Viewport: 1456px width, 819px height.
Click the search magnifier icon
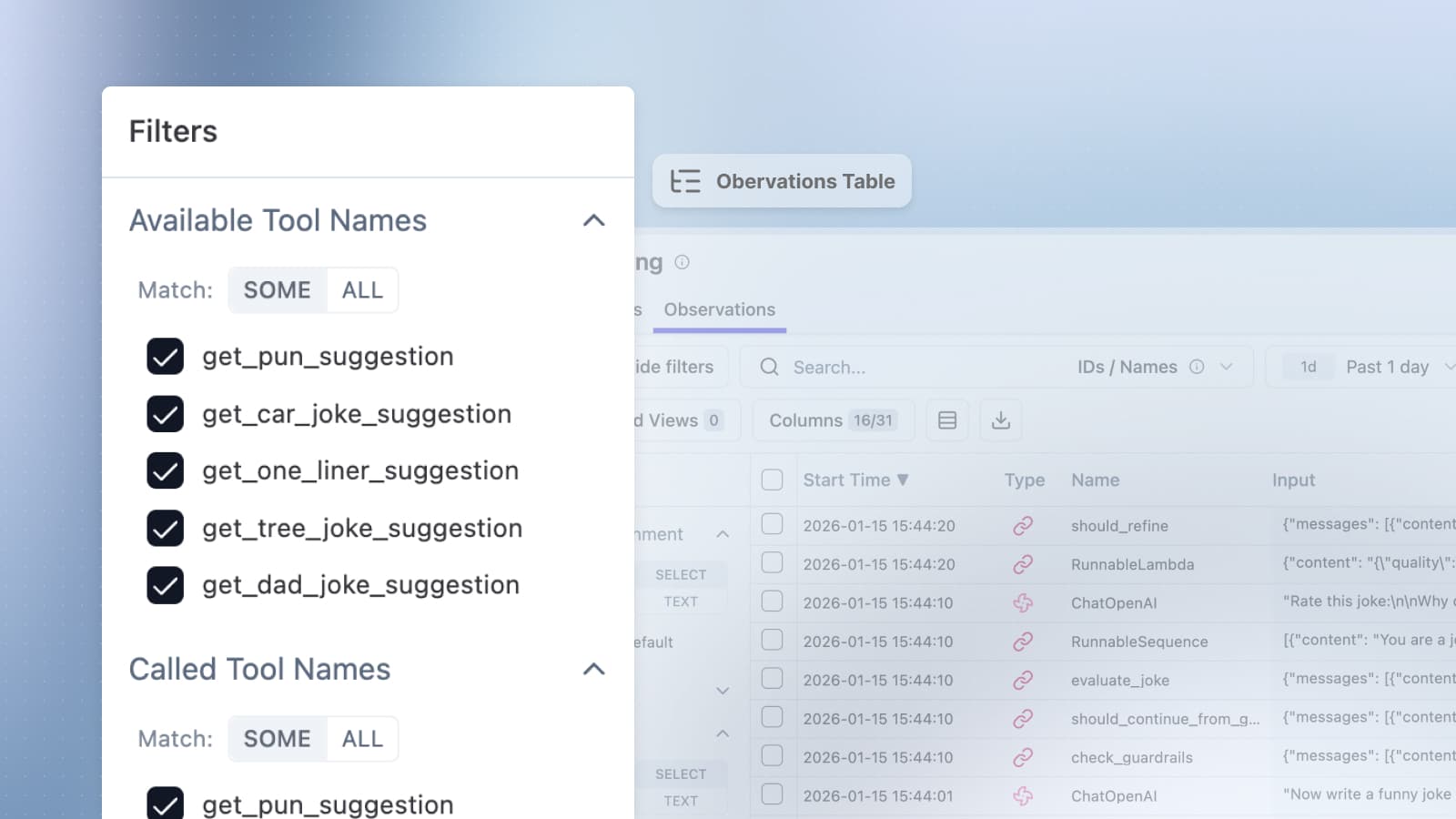pos(769,367)
